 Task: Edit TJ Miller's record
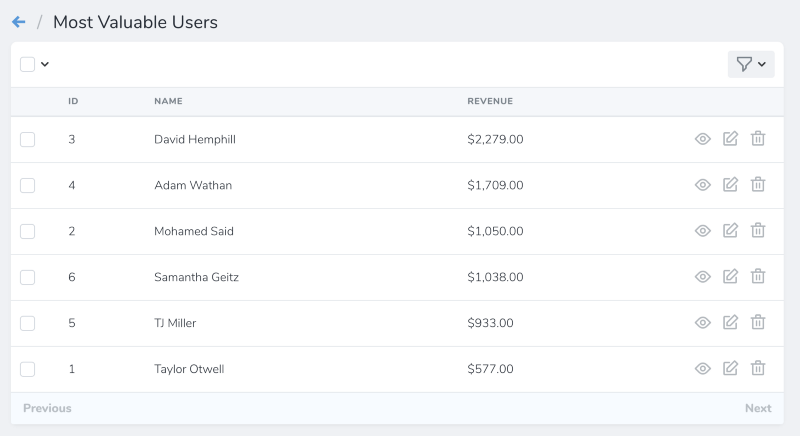coord(731,322)
